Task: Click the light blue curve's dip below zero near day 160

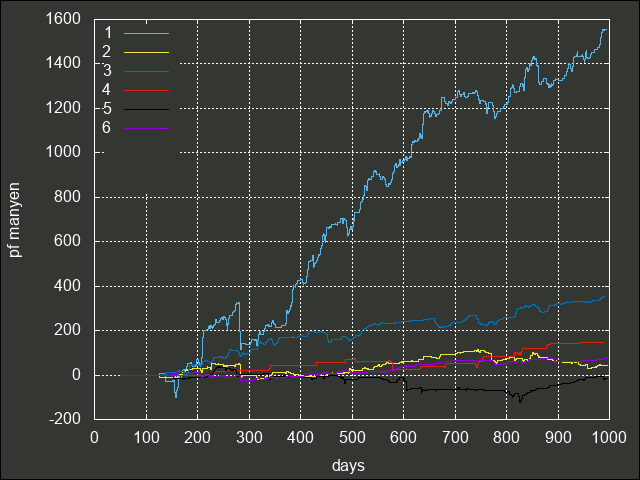Action: (176, 396)
